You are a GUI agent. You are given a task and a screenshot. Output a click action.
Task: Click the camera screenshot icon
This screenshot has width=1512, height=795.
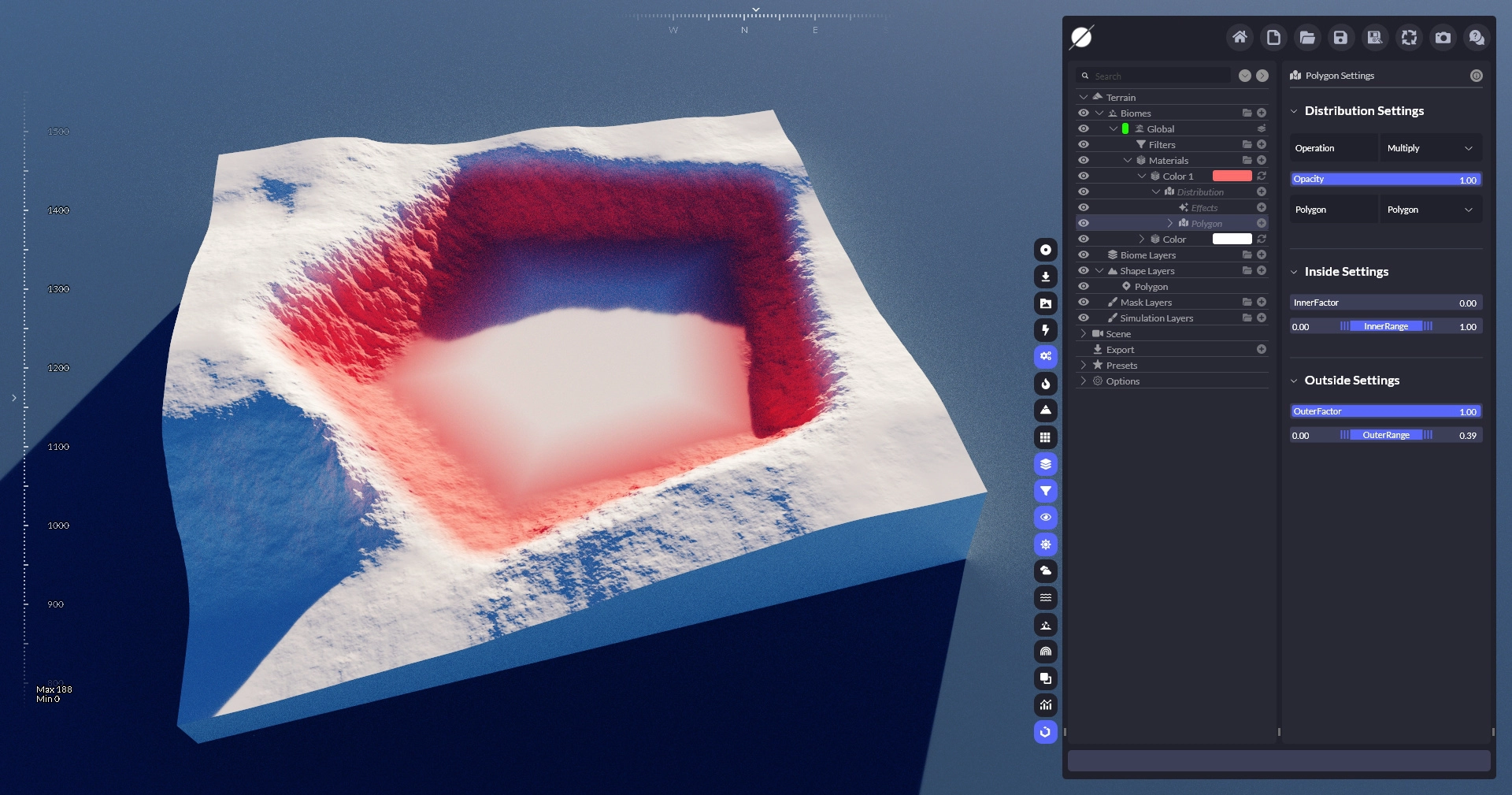tap(1443, 37)
